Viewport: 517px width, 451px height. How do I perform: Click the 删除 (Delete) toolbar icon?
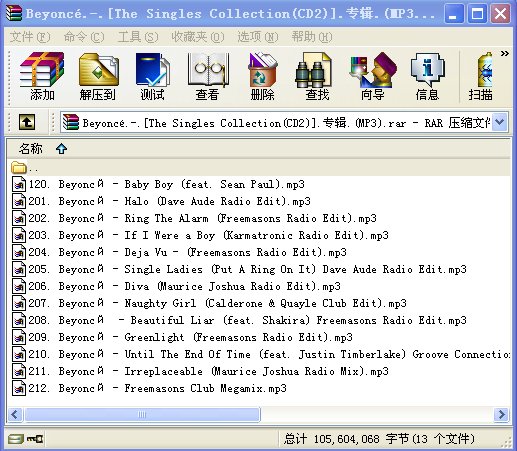click(263, 76)
